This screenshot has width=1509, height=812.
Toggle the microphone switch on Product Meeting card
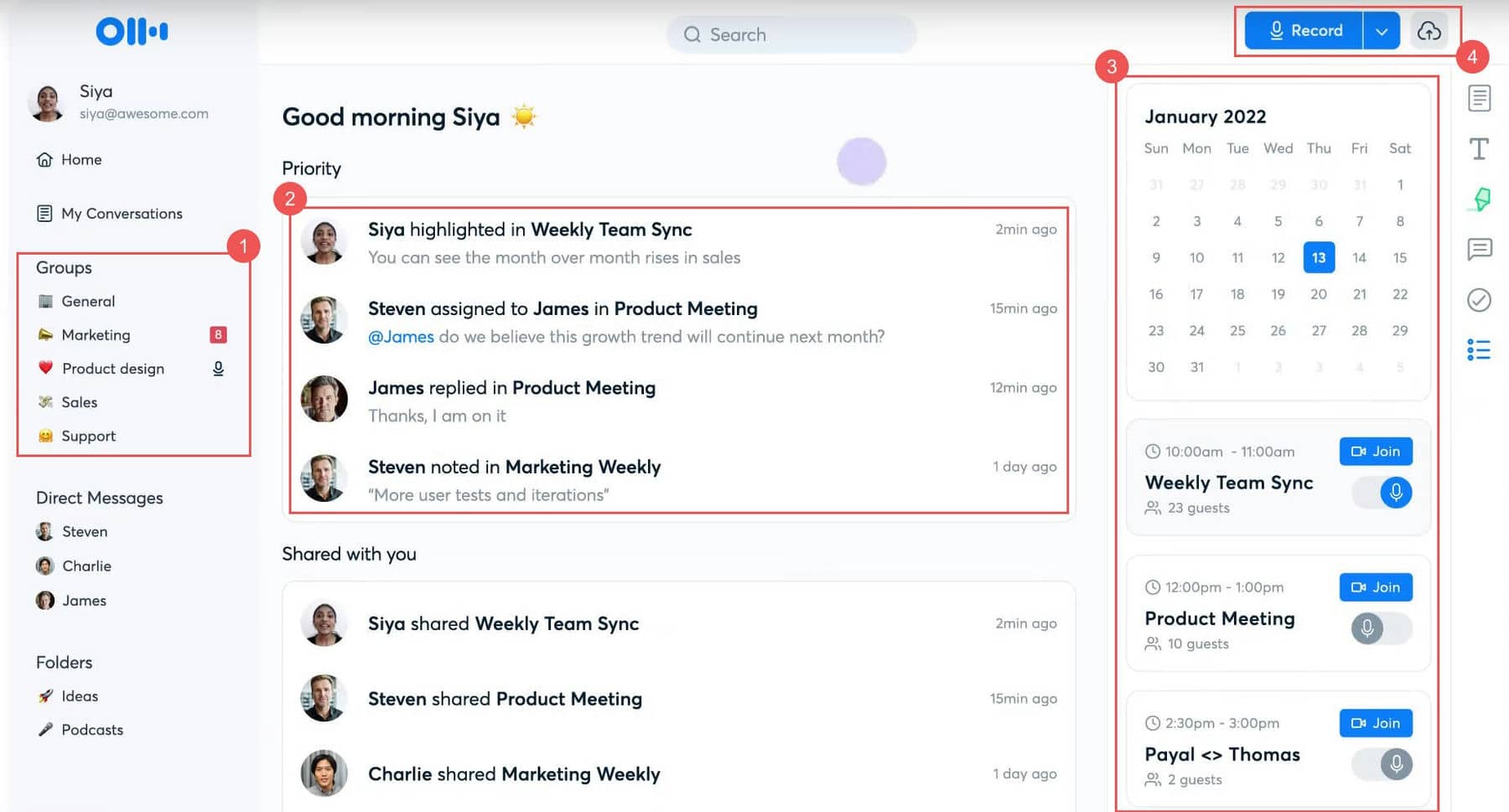(1367, 628)
